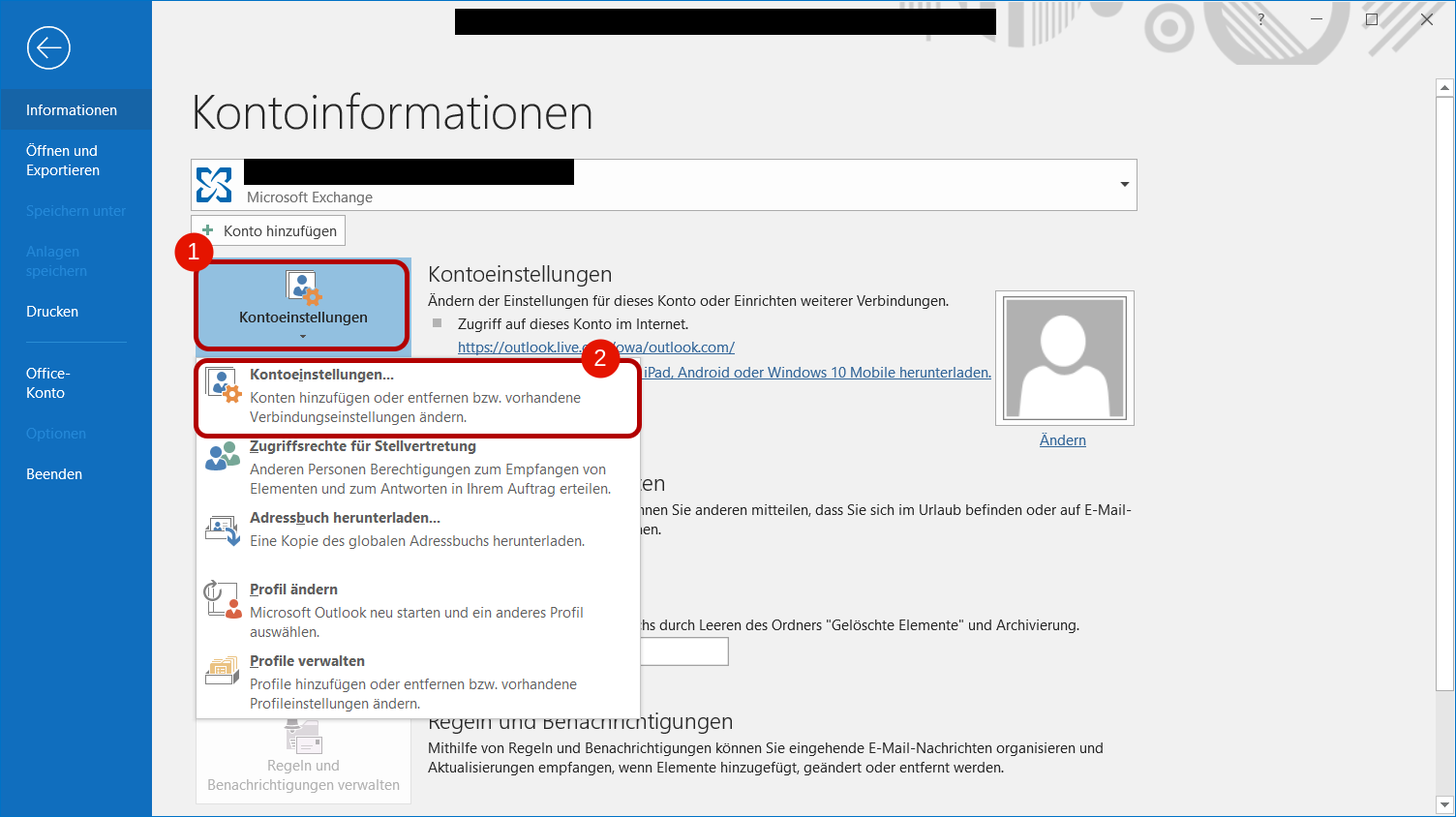Click the help question mark icon

click(1260, 19)
